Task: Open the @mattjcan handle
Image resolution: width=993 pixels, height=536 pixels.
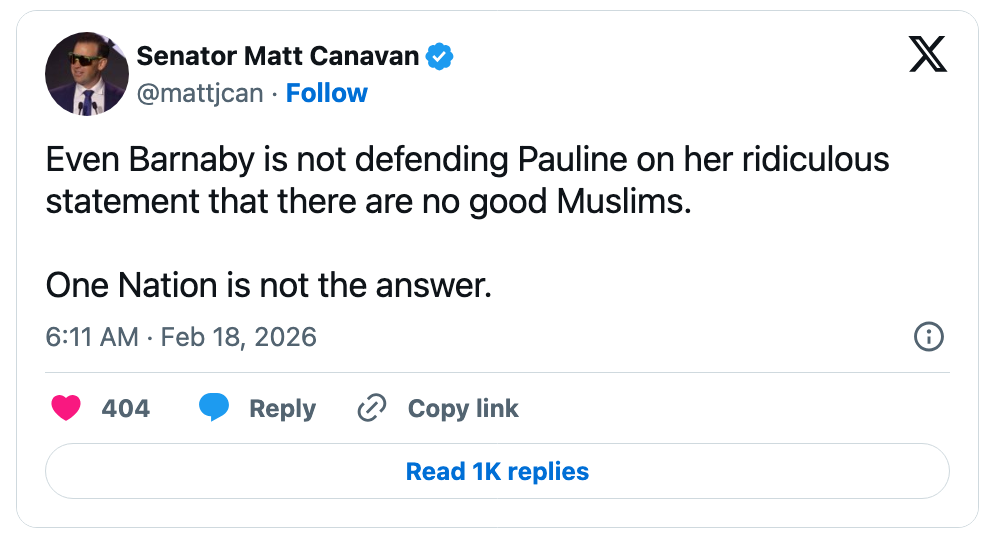Action: 199,93
